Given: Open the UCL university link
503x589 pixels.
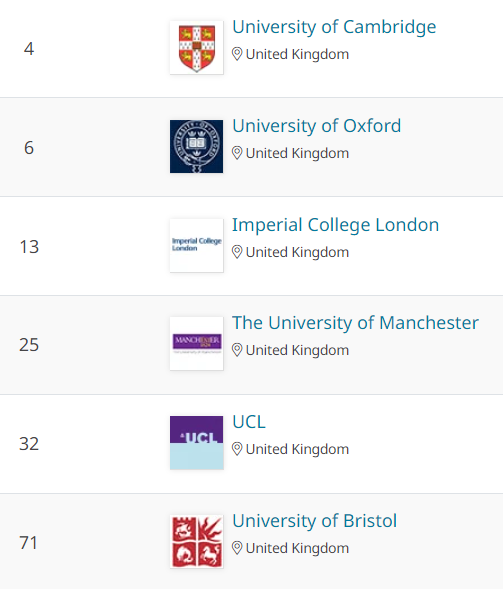Looking at the screenshot, I should point(249,422).
